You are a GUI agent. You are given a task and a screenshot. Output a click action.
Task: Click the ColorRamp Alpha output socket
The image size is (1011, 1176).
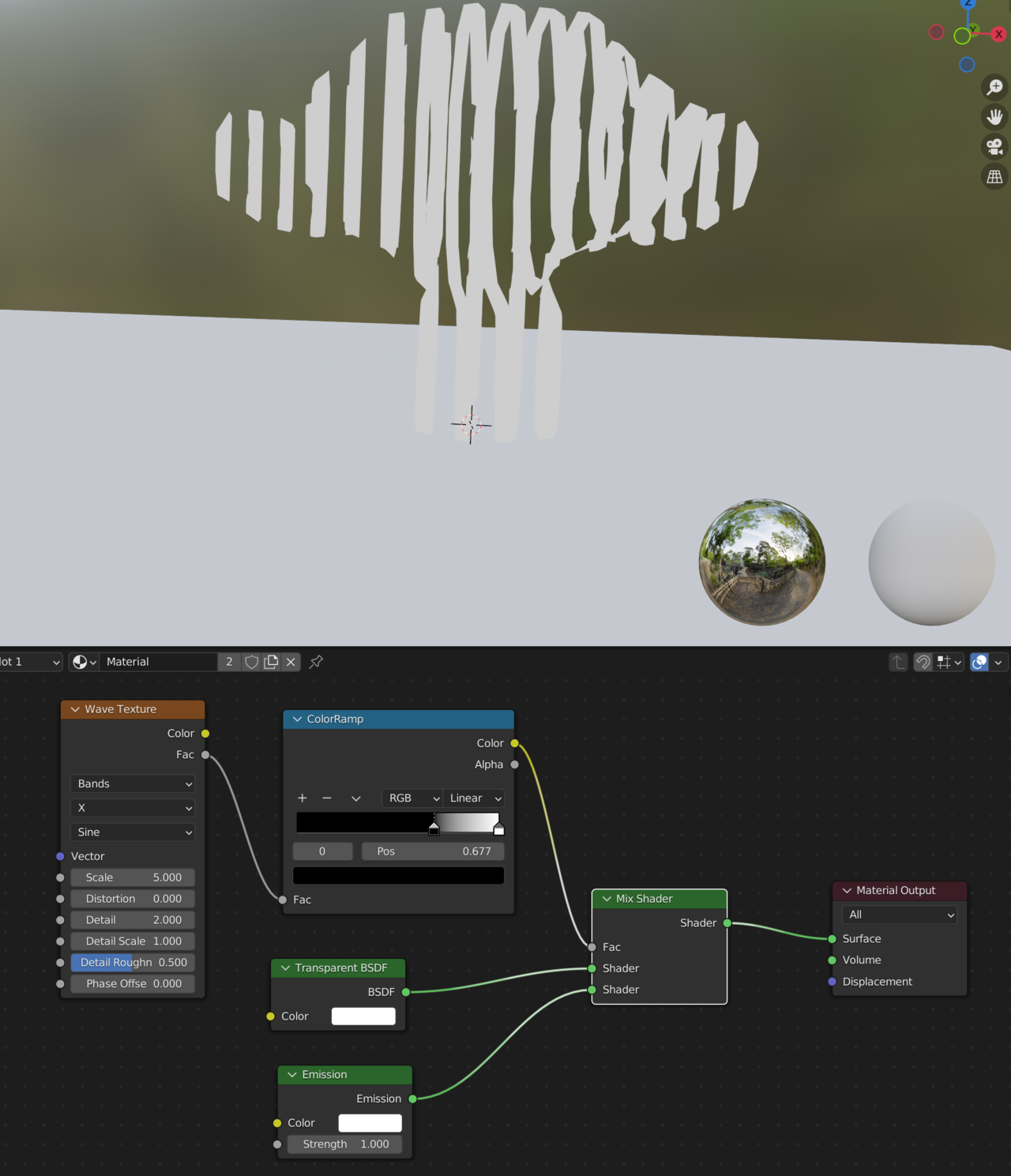[x=515, y=765]
